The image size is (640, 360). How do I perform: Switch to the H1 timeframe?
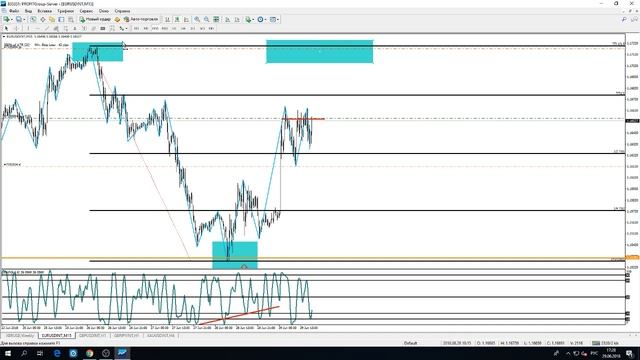tap(174, 29)
